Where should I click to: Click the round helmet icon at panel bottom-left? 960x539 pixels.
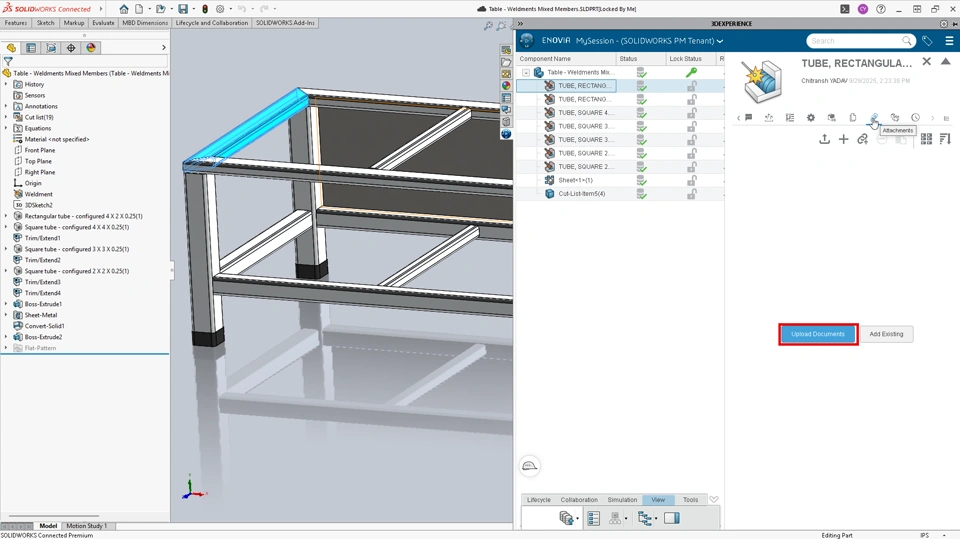(530, 466)
